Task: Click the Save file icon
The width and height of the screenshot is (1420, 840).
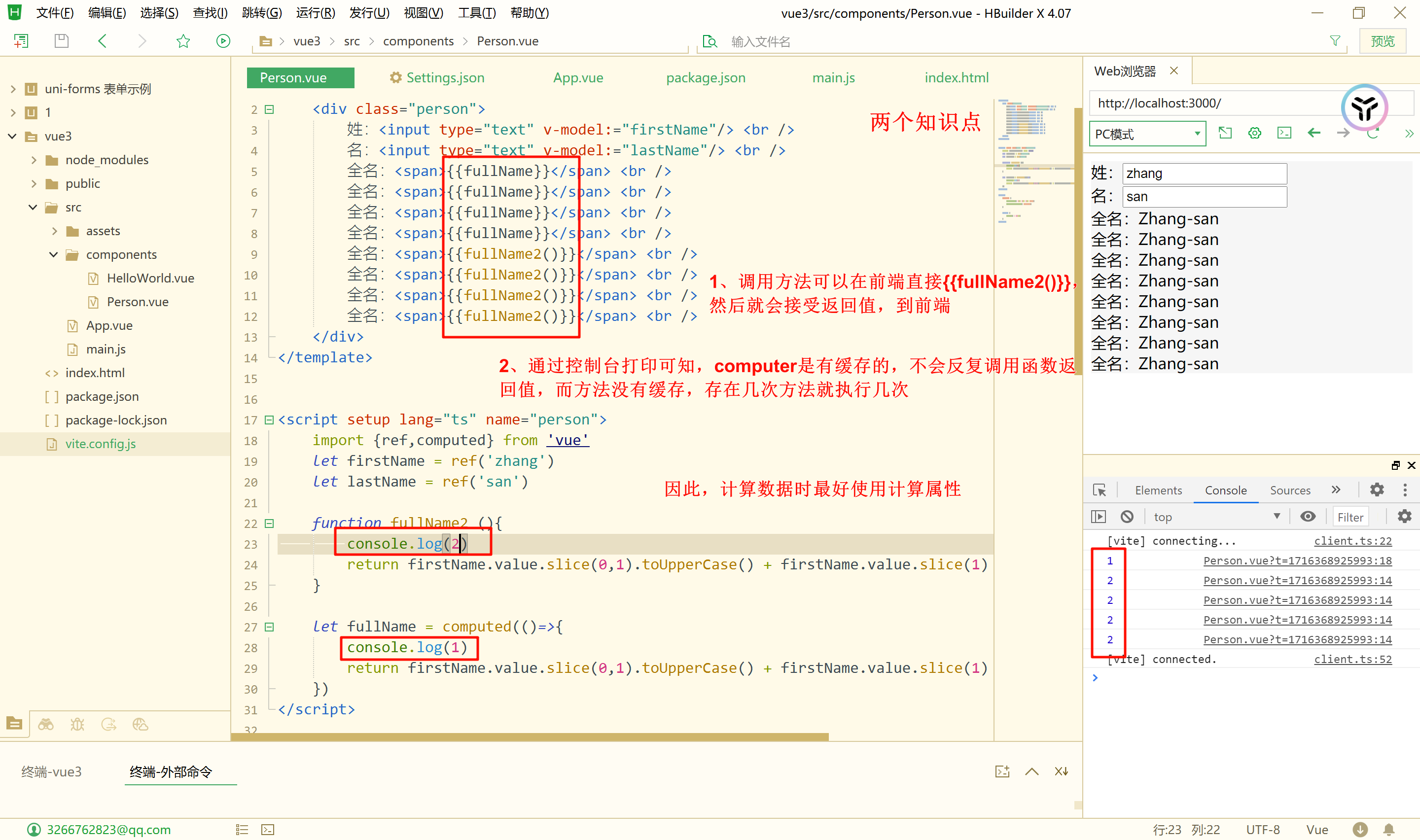Action: tap(61, 41)
